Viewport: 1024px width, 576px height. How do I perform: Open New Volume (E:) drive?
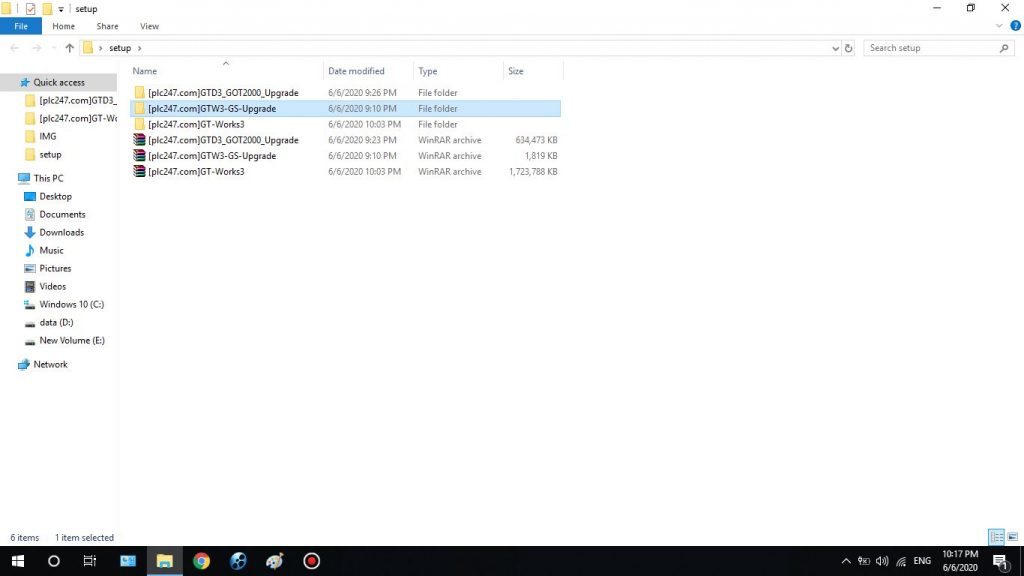pyautogui.click(x=72, y=340)
